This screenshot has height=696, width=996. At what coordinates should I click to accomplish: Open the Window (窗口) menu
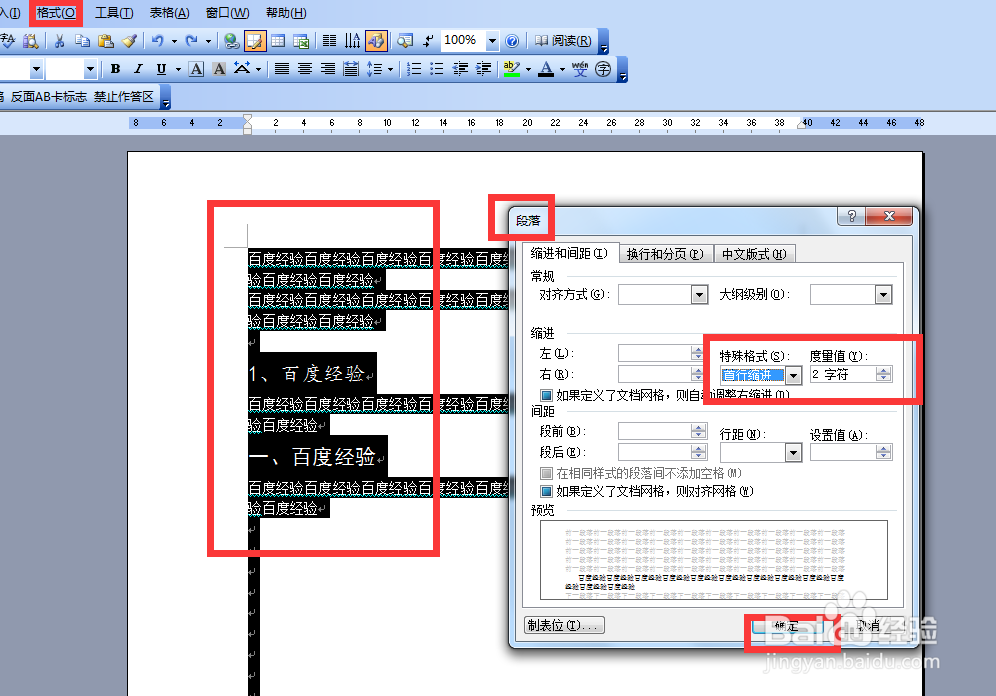click(x=227, y=13)
